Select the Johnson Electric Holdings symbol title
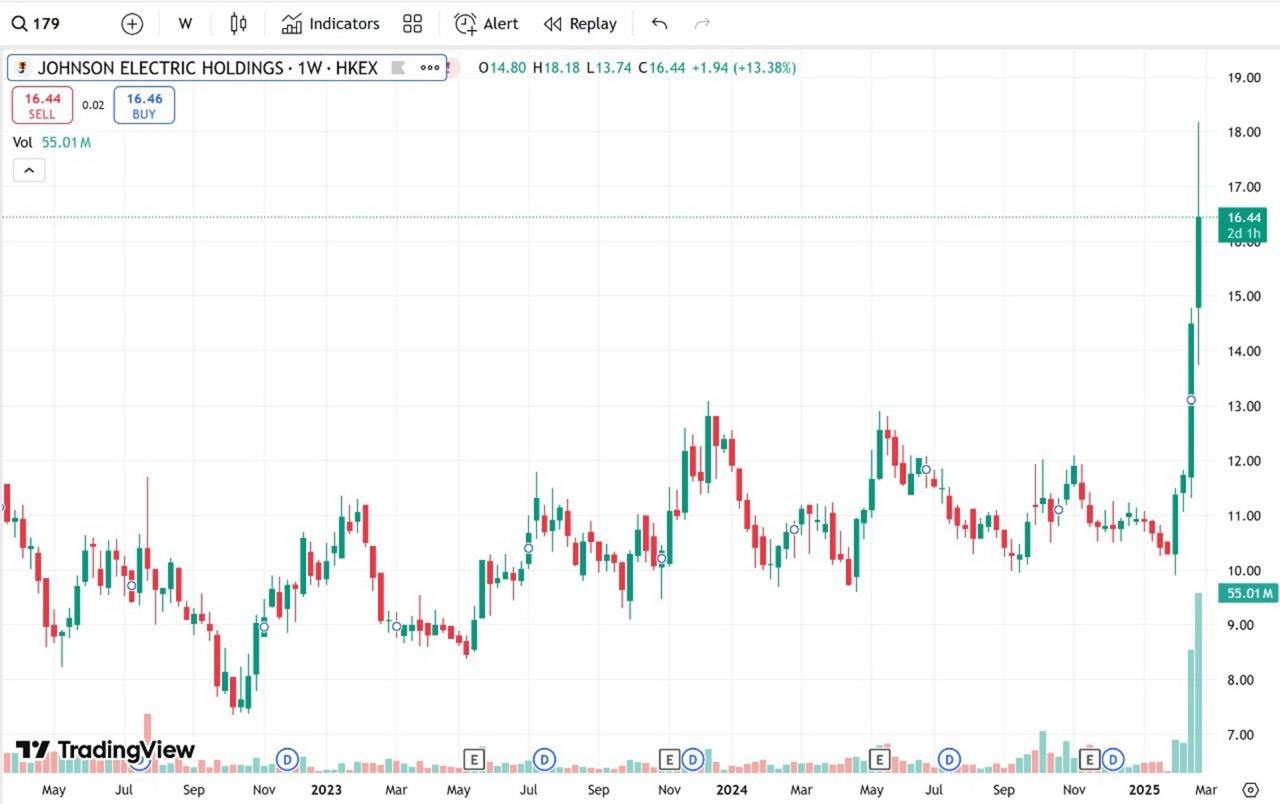 click(207, 68)
